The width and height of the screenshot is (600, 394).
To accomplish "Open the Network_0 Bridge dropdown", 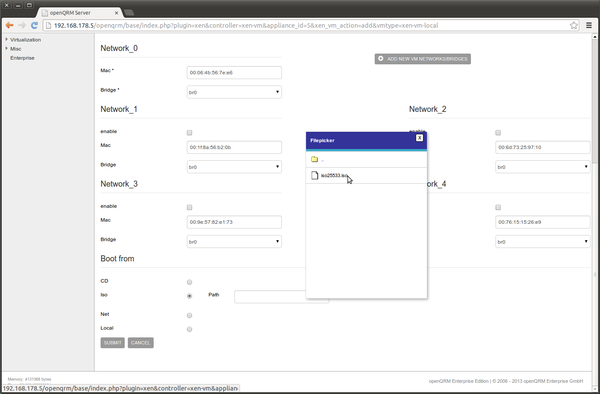I will click(x=234, y=92).
